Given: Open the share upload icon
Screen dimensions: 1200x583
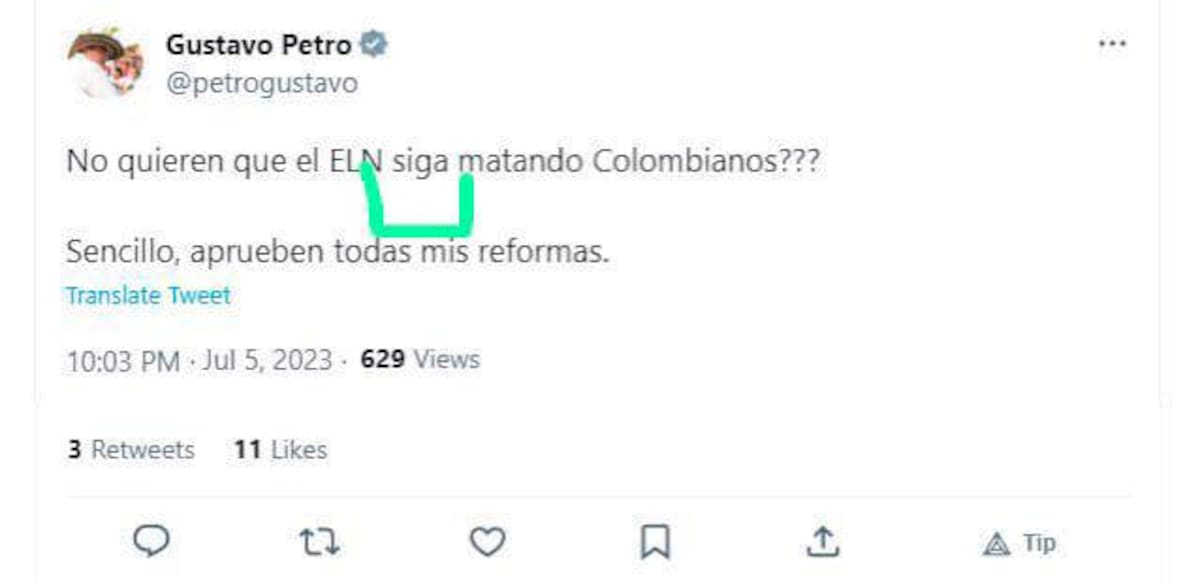Looking at the screenshot, I should (821, 542).
